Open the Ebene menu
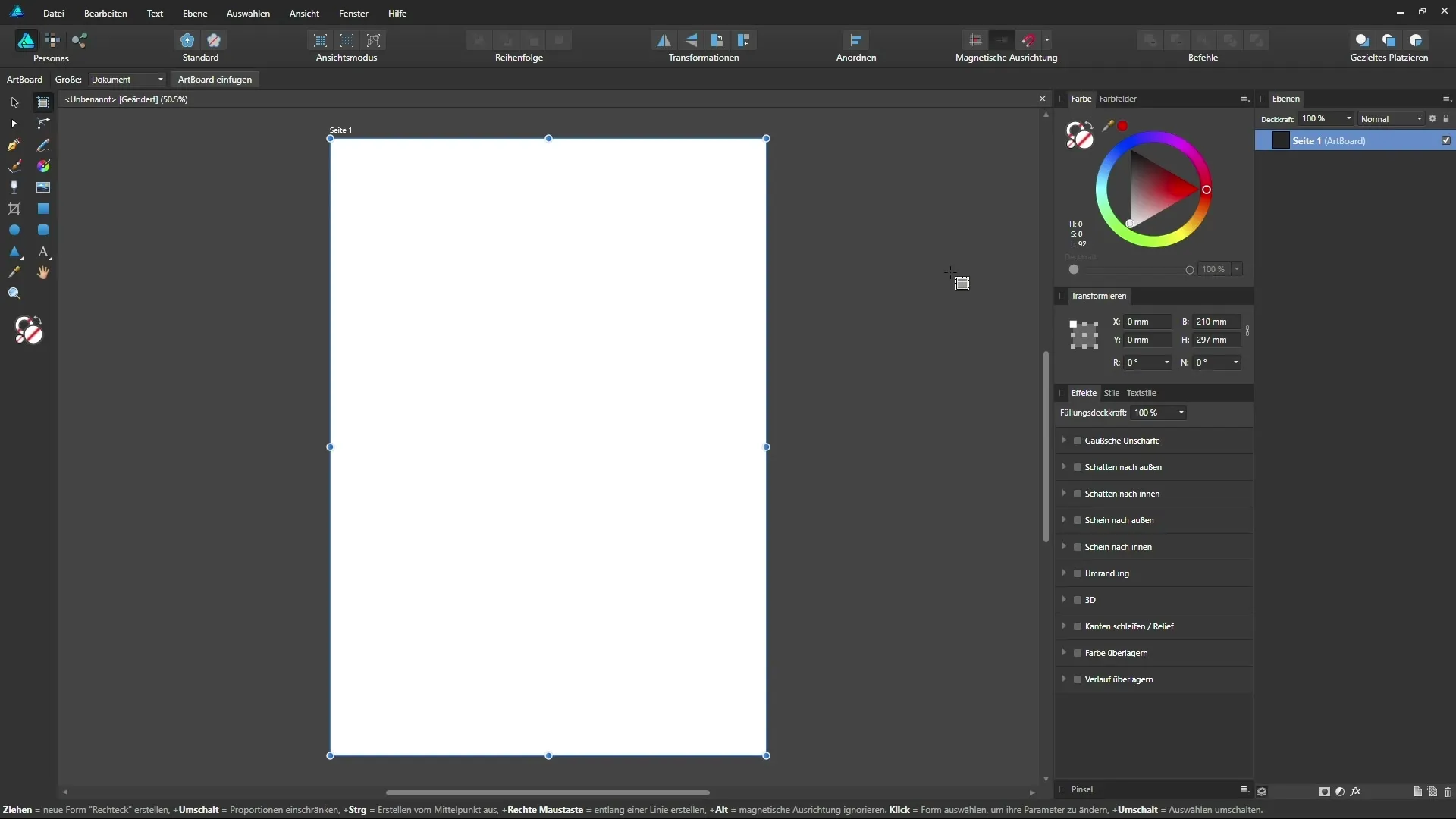The height and width of the screenshot is (819, 1456). (195, 14)
